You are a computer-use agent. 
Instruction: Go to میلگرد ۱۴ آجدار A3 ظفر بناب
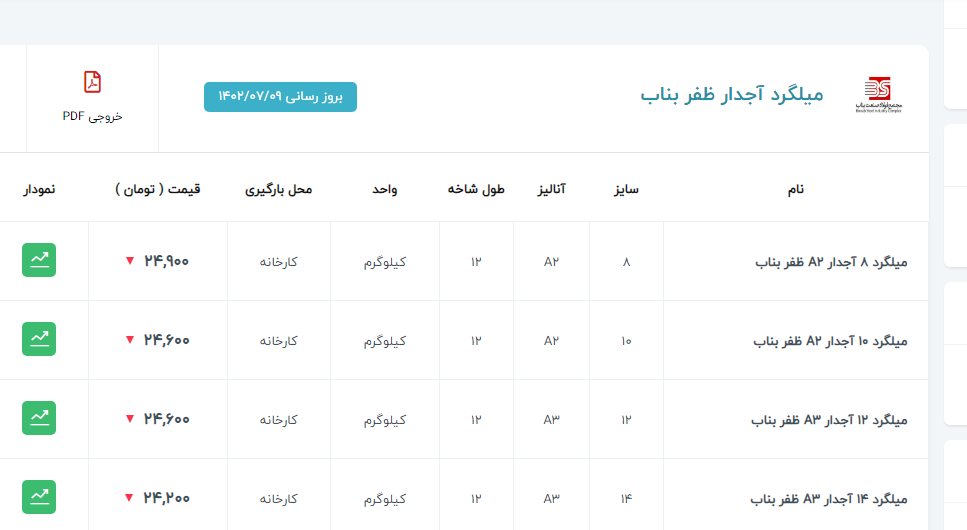pyautogui.click(x=829, y=499)
